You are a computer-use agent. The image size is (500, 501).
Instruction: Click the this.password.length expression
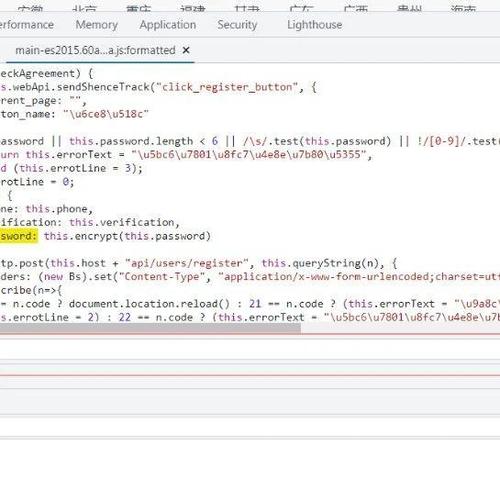[131, 141]
